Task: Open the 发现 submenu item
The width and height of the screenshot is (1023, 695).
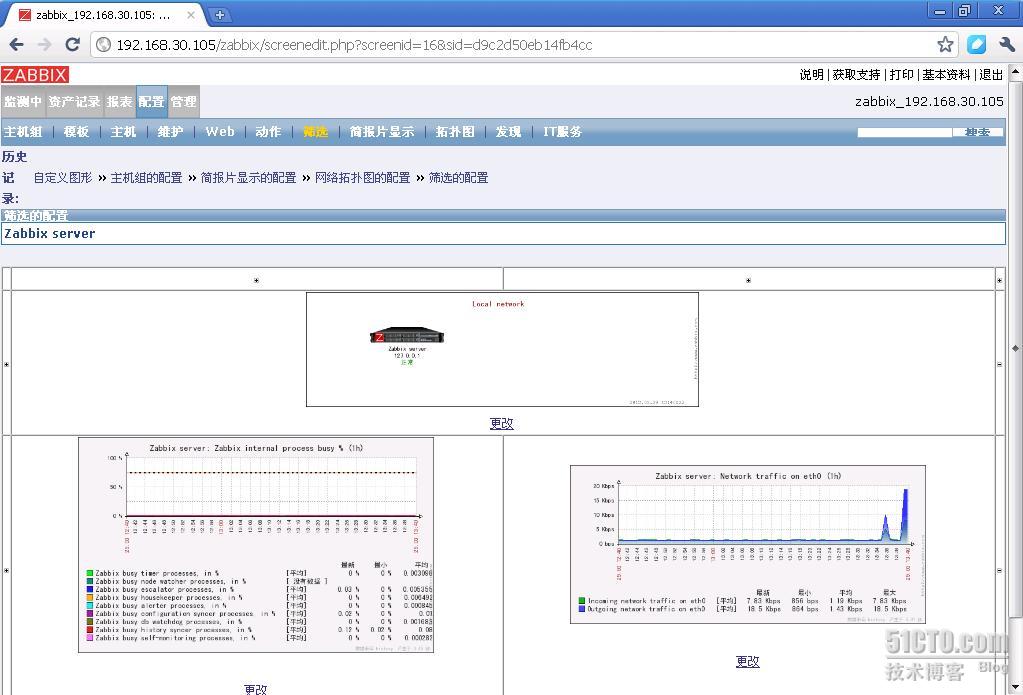Action: click(x=508, y=132)
